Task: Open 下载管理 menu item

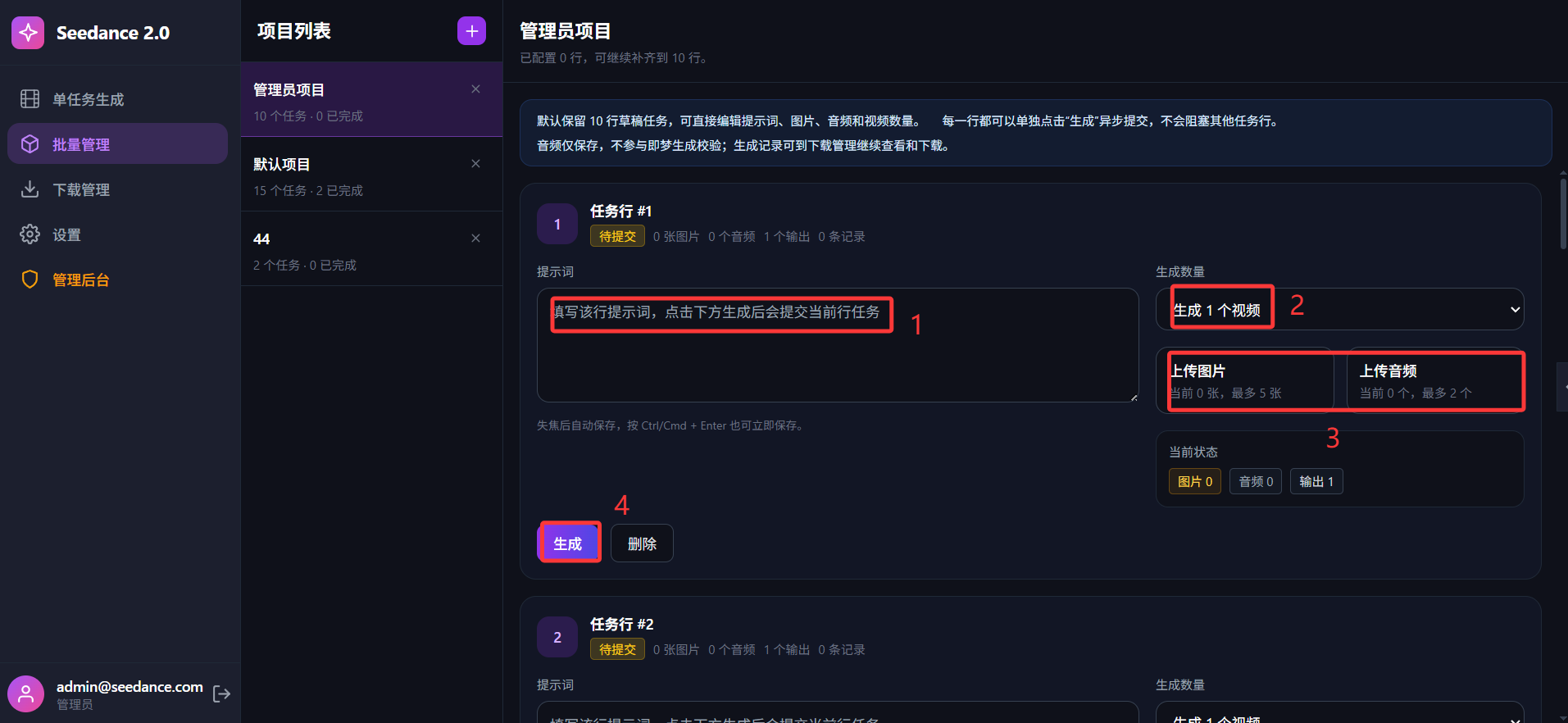Action: (x=118, y=189)
